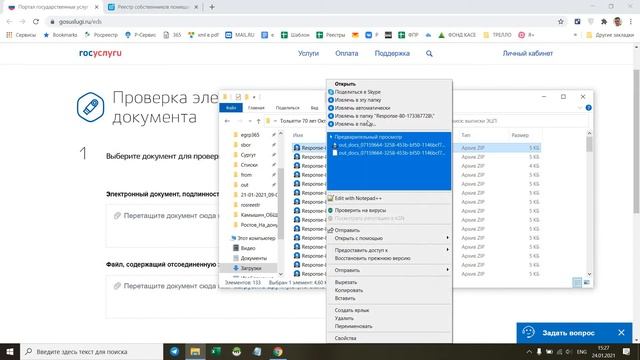Open the Росреестр bookmark
Screen dimensions: 640x360
[101, 35]
